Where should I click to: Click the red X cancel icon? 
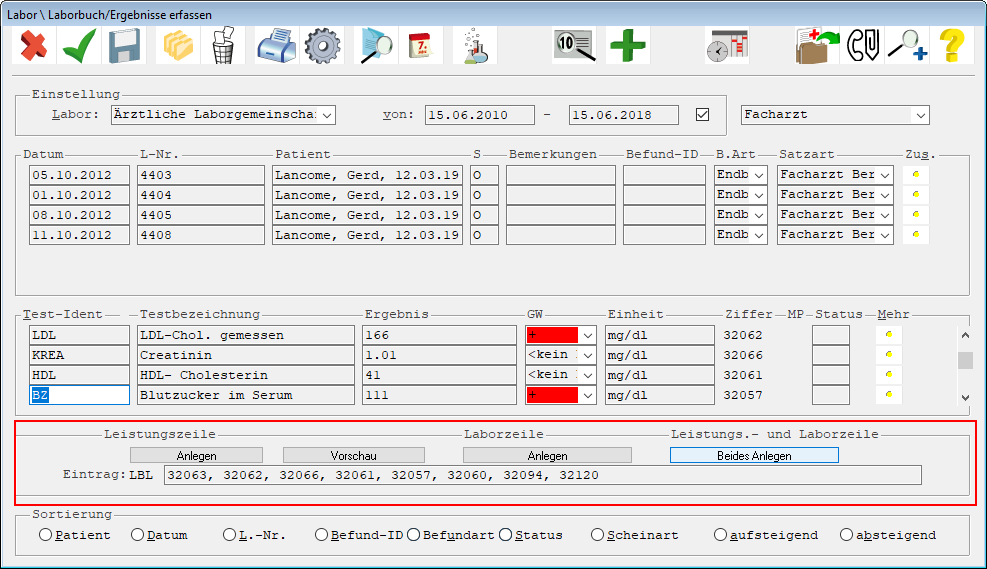pos(34,46)
